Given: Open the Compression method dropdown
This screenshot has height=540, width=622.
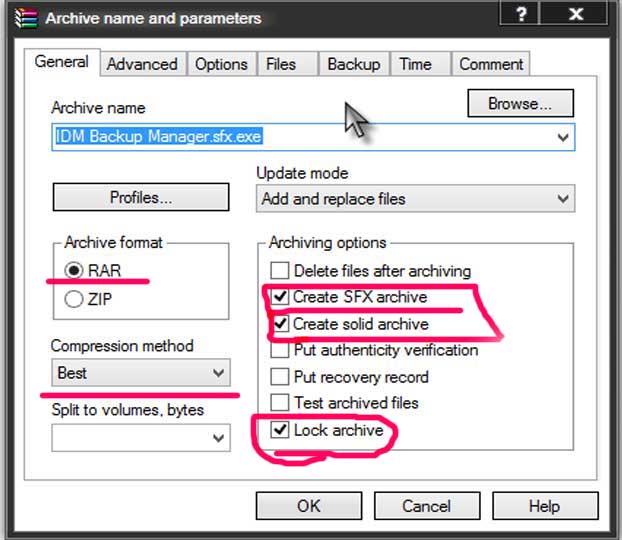Looking at the screenshot, I should [141, 373].
